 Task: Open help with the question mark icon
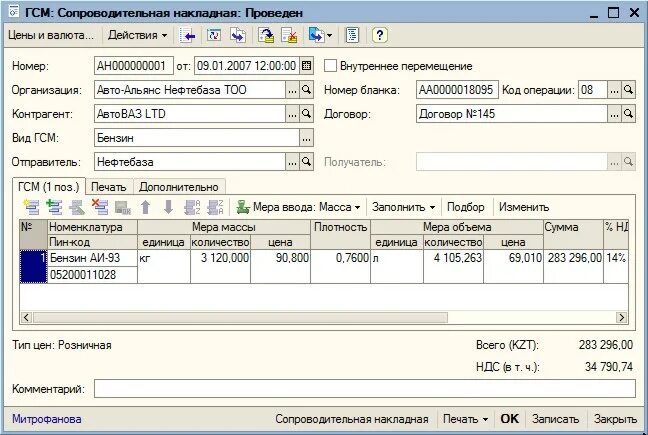click(380, 36)
